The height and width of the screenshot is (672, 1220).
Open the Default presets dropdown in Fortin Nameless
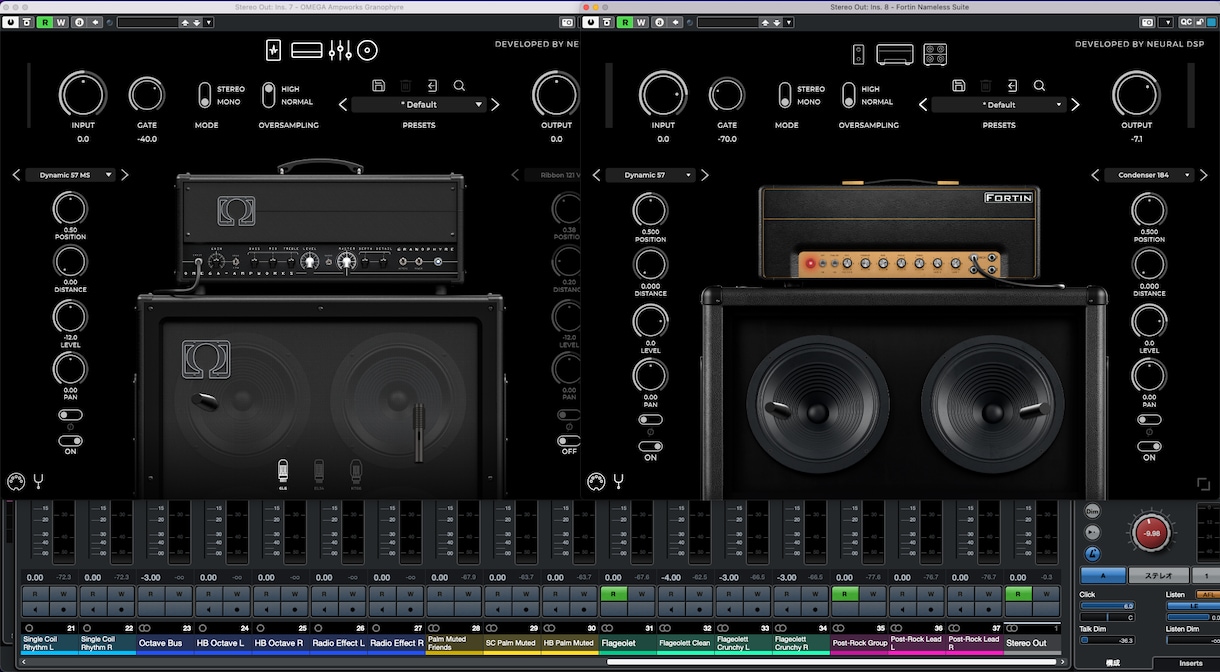tap(999, 104)
